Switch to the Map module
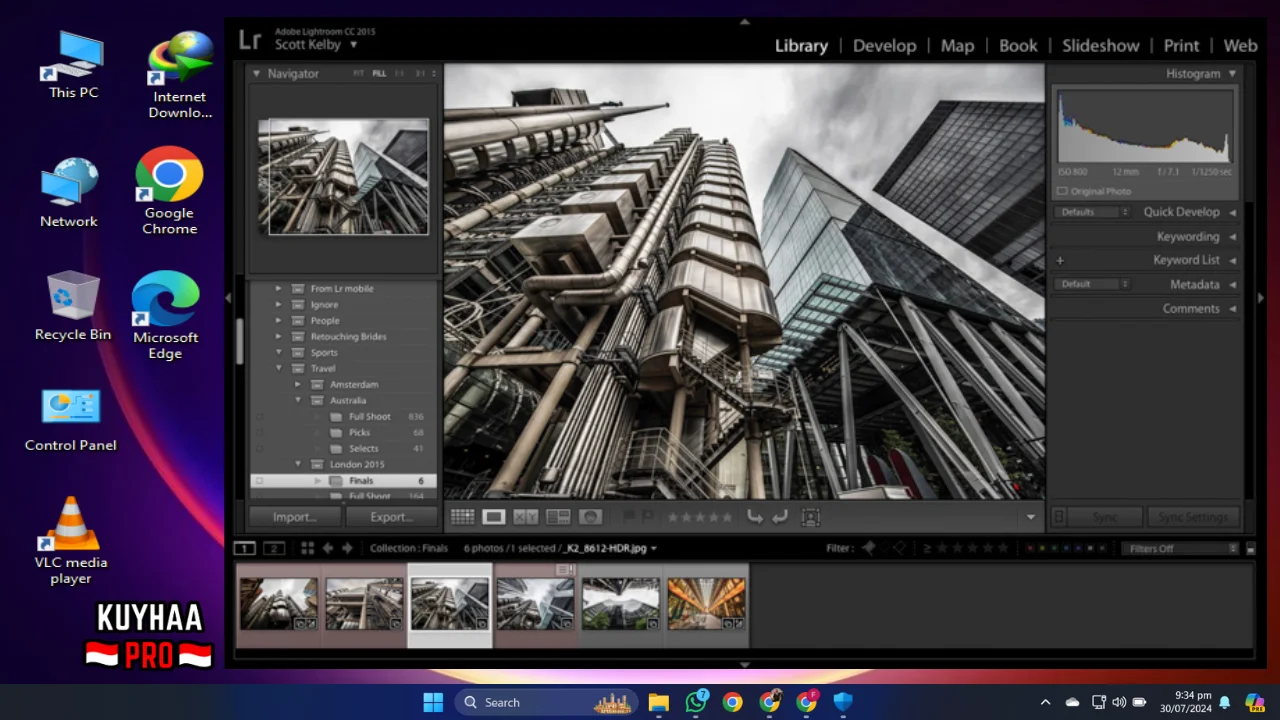The width and height of the screenshot is (1280, 720). coord(957,46)
